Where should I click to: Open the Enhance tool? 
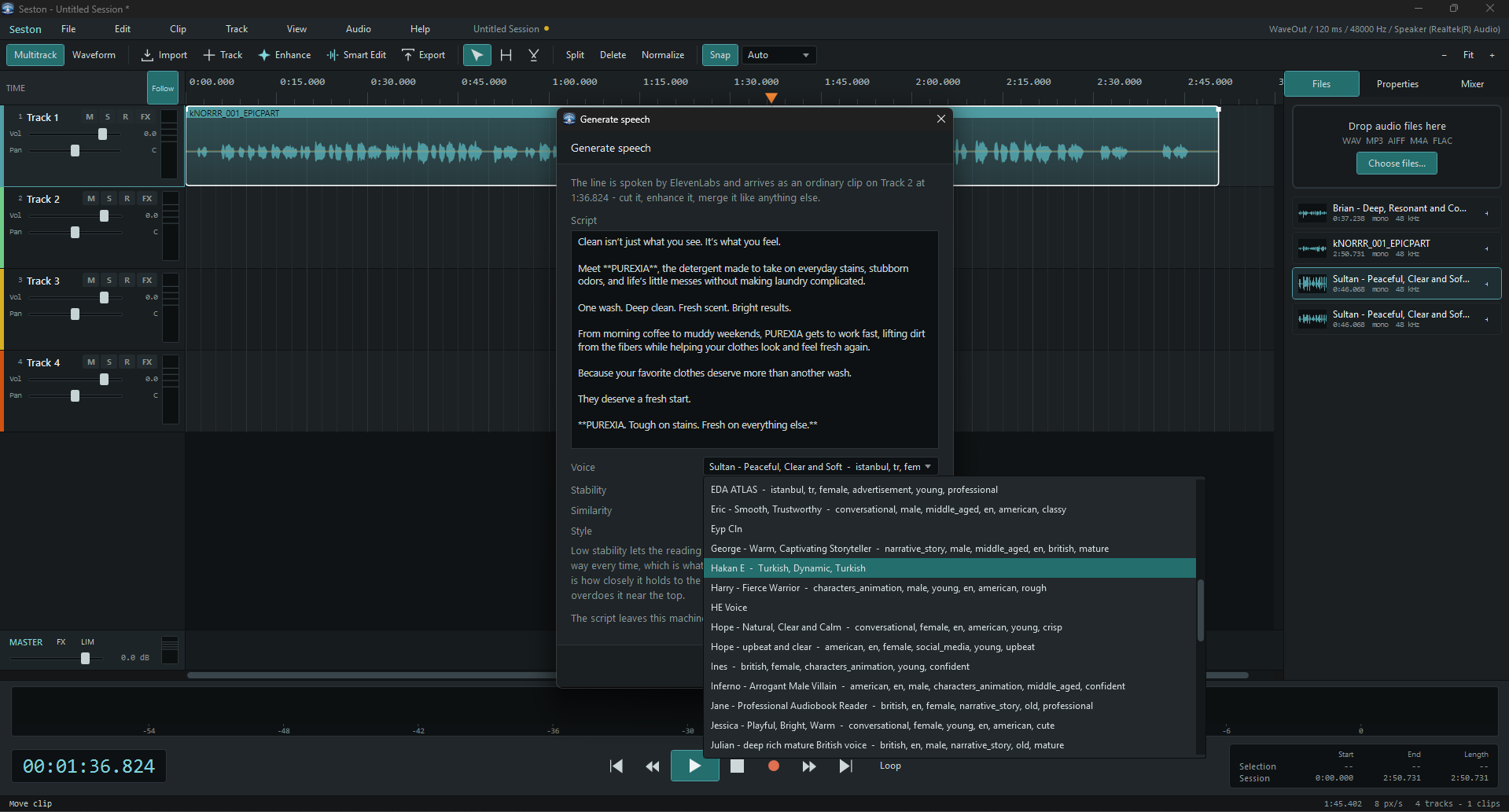click(285, 55)
